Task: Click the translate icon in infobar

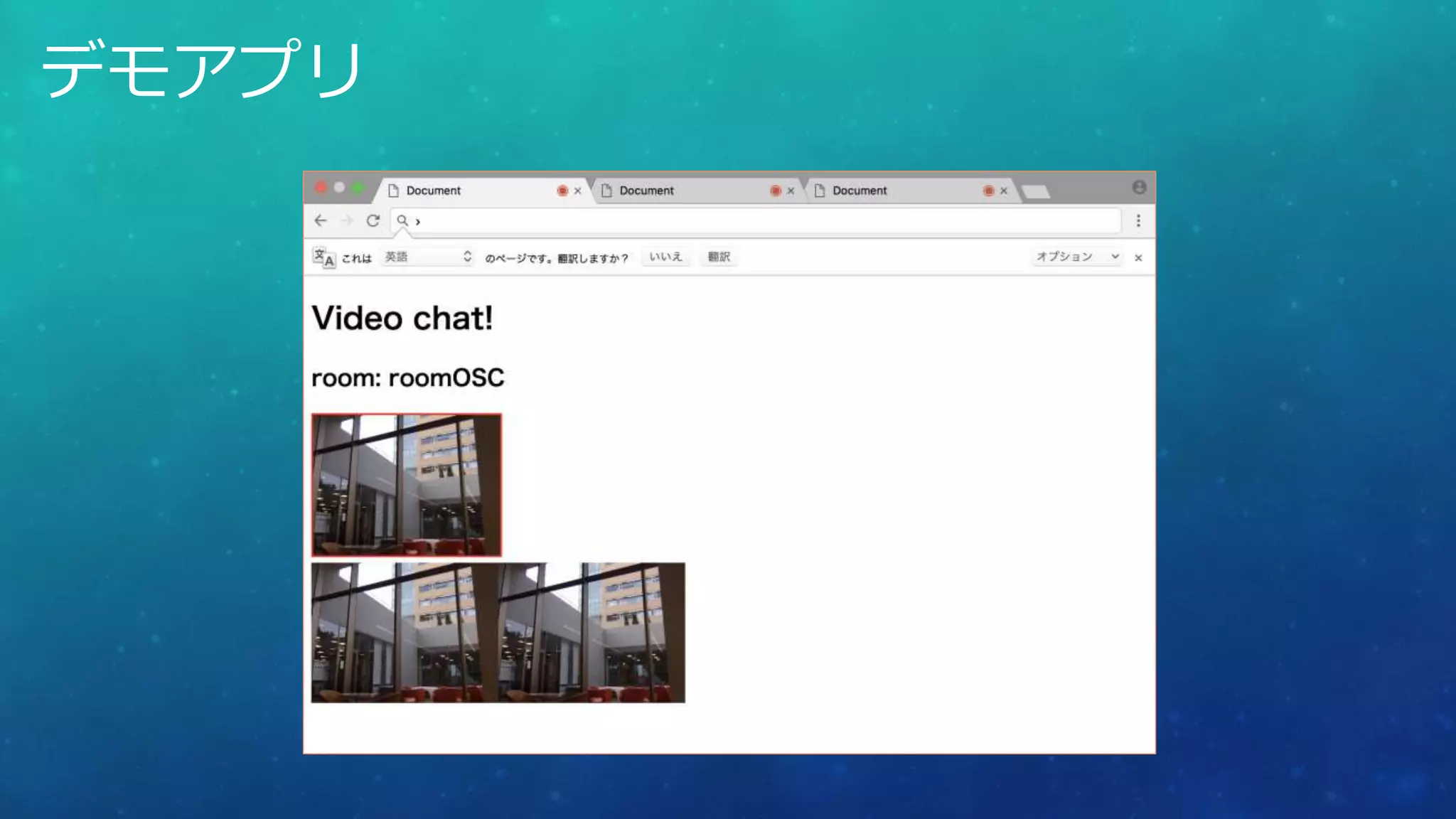Action: click(x=323, y=257)
